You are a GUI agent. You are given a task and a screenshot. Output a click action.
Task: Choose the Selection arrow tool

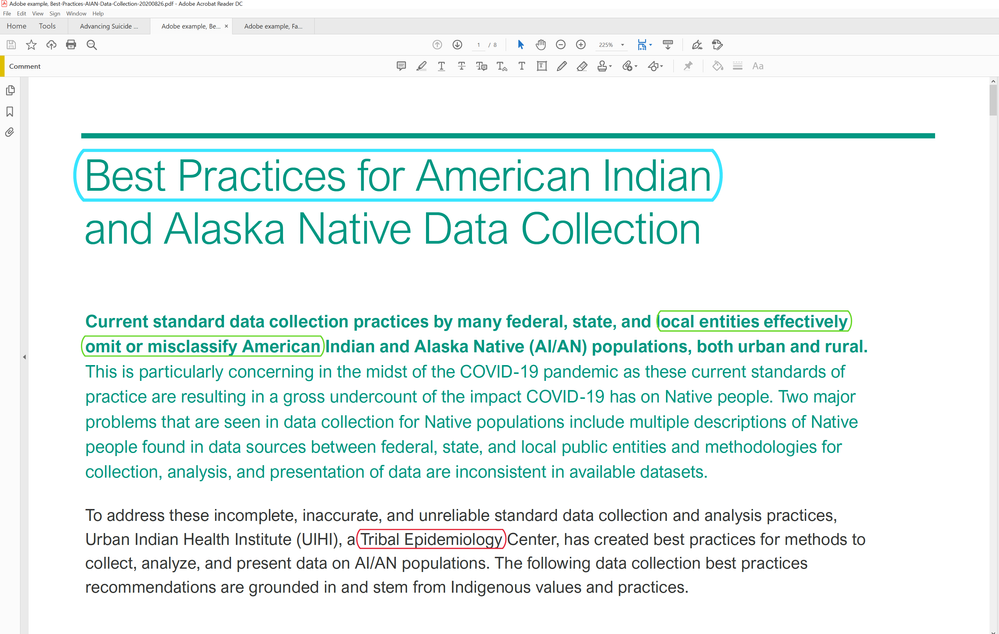[x=521, y=45]
